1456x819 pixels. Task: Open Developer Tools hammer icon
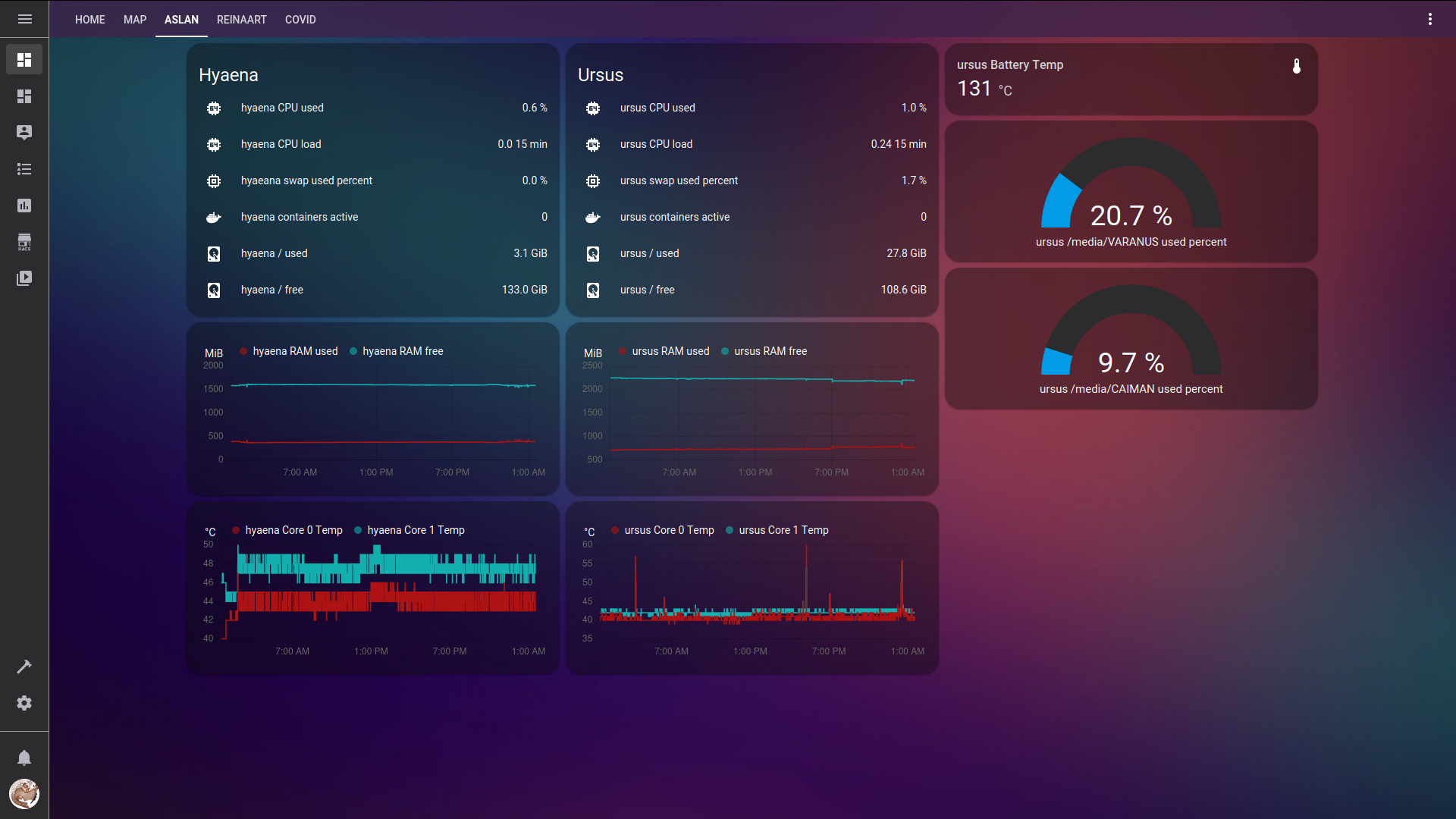coord(24,667)
